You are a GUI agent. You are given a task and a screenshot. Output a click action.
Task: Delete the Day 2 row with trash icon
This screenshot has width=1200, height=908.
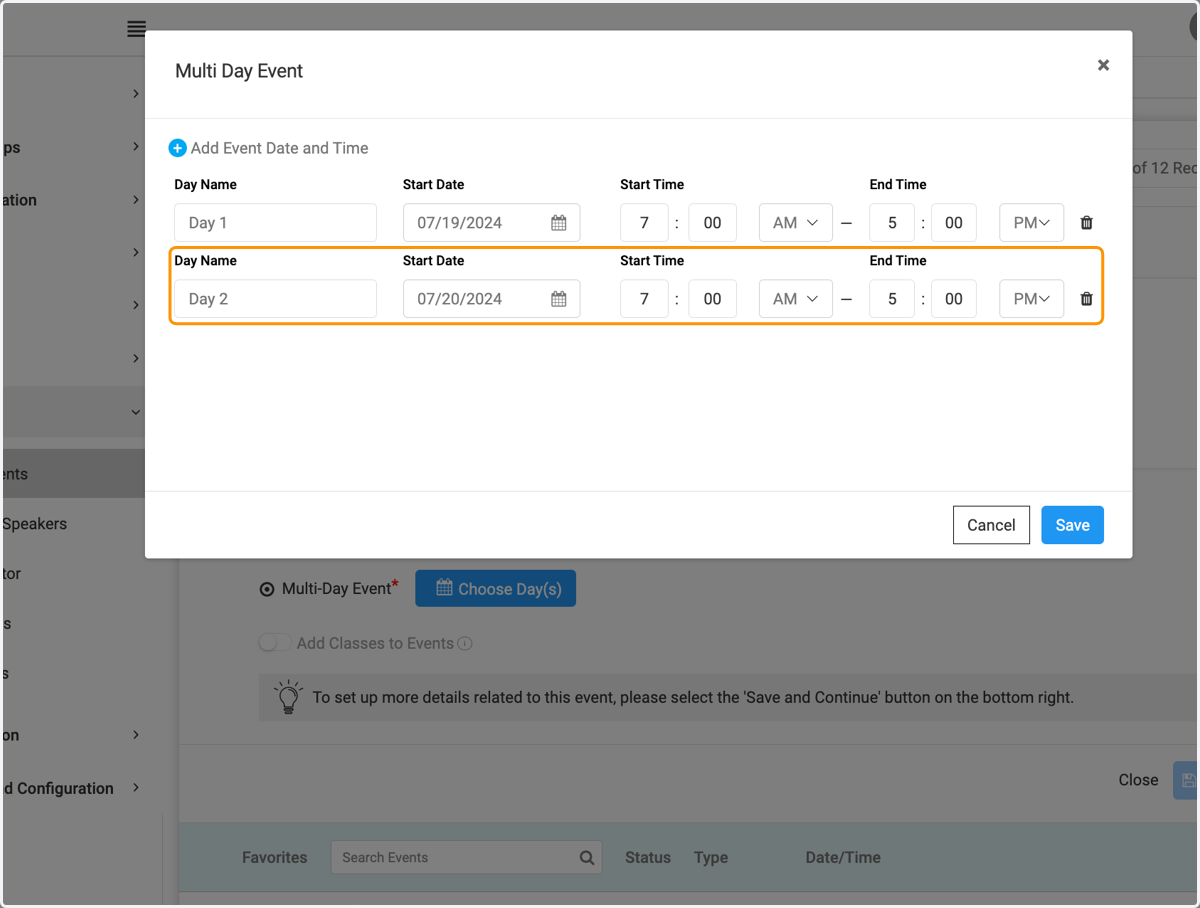1087,299
